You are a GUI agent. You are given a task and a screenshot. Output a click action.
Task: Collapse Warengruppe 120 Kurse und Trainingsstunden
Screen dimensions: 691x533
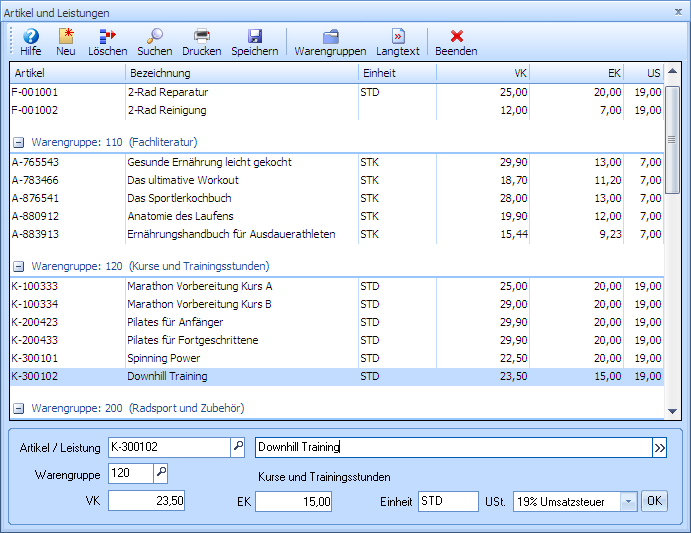tap(18, 266)
